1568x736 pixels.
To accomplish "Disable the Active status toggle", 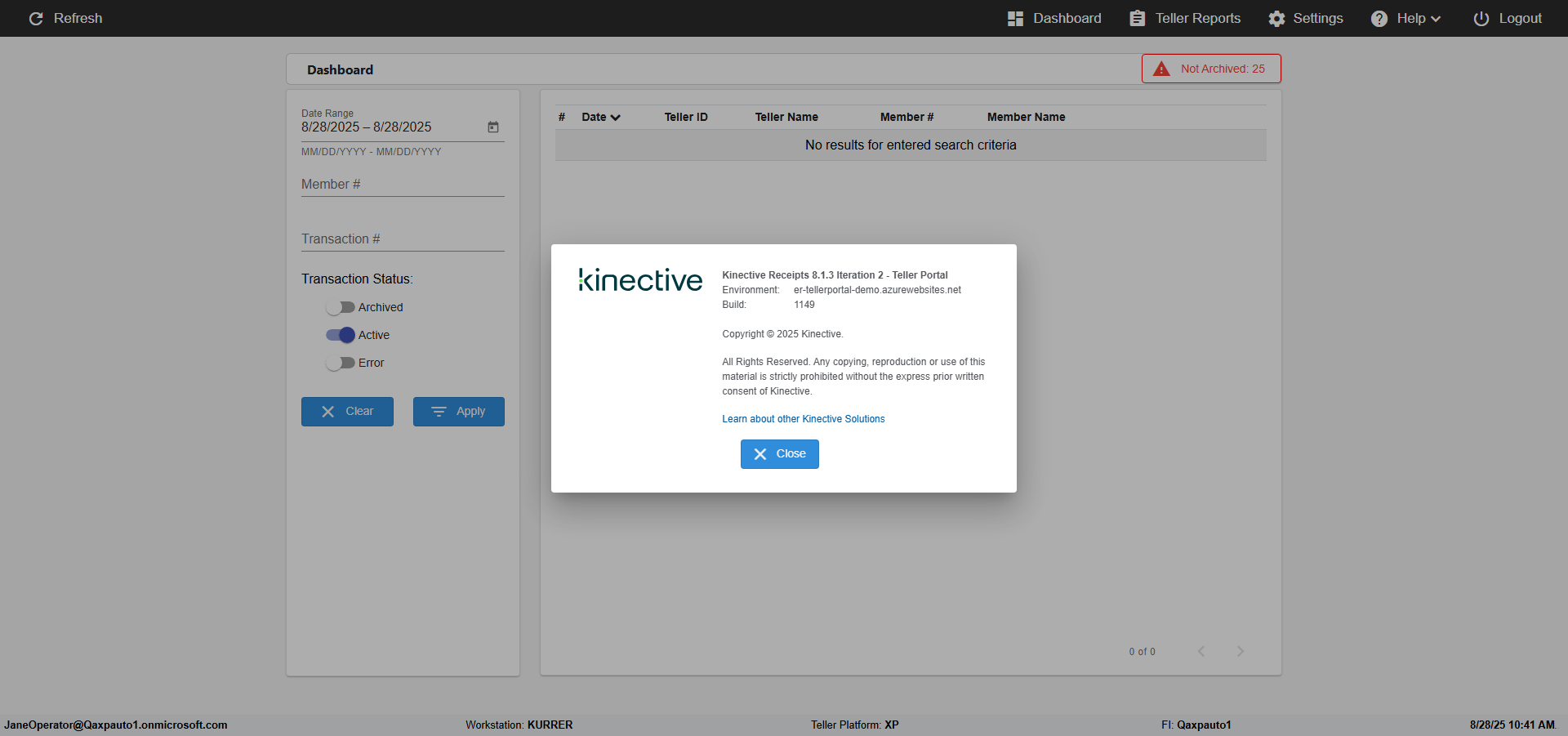I will [x=341, y=335].
